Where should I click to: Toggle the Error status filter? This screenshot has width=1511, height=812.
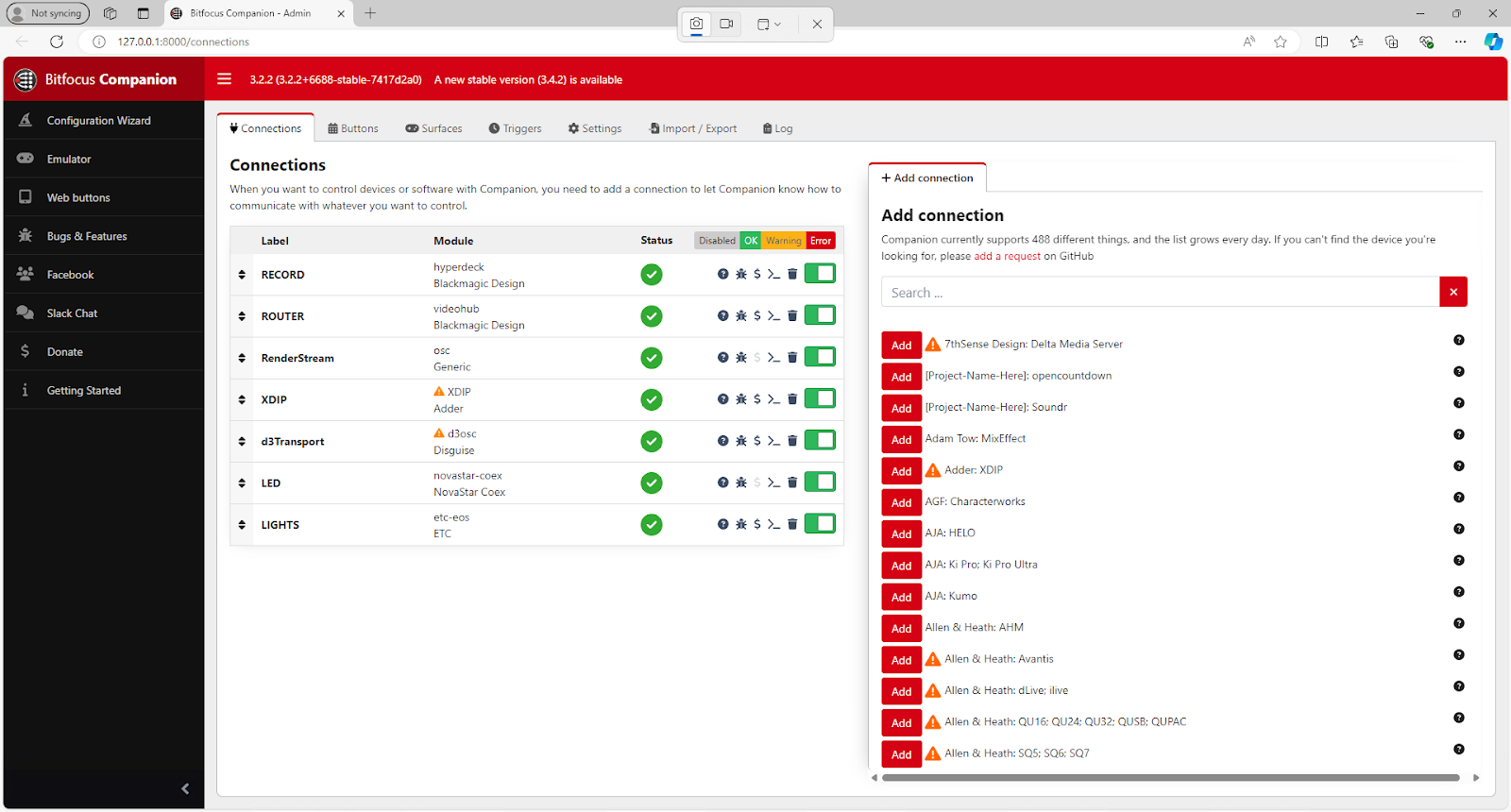coord(821,241)
